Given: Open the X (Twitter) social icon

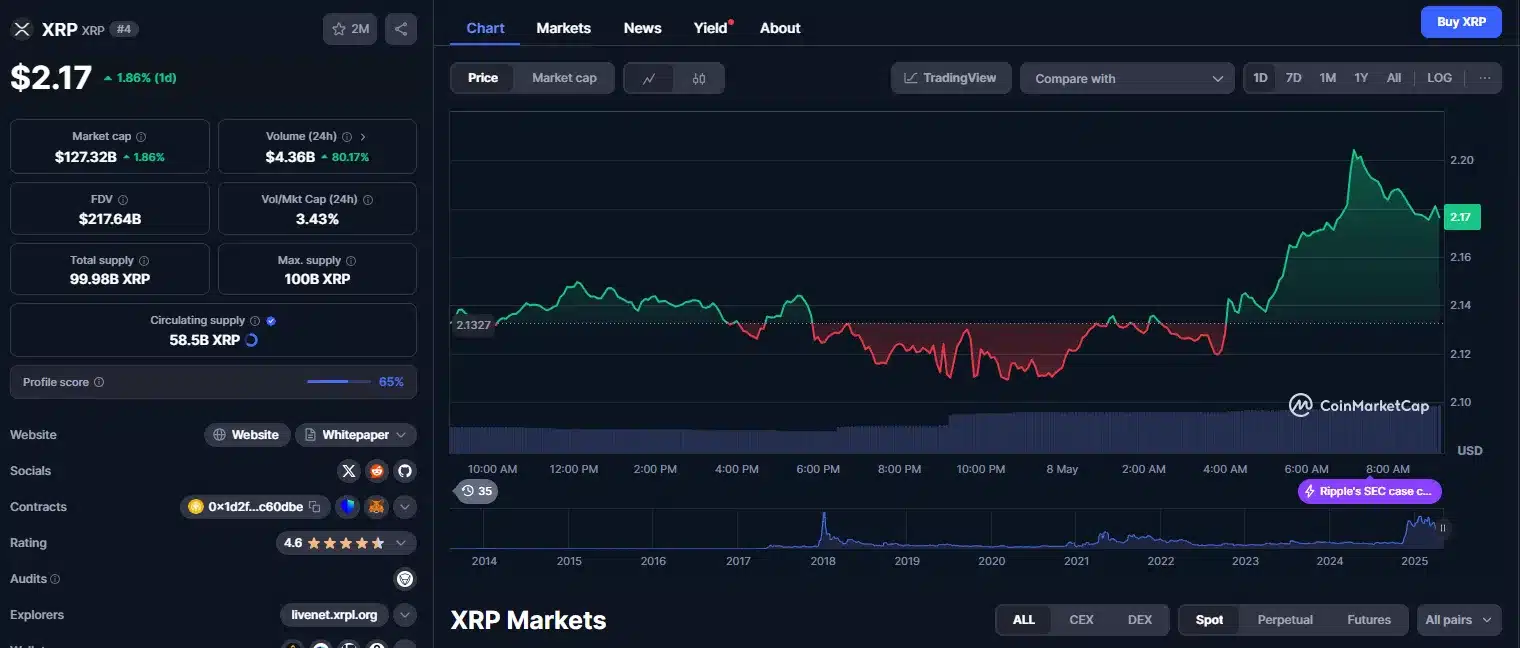Looking at the screenshot, I should (349, 471).
